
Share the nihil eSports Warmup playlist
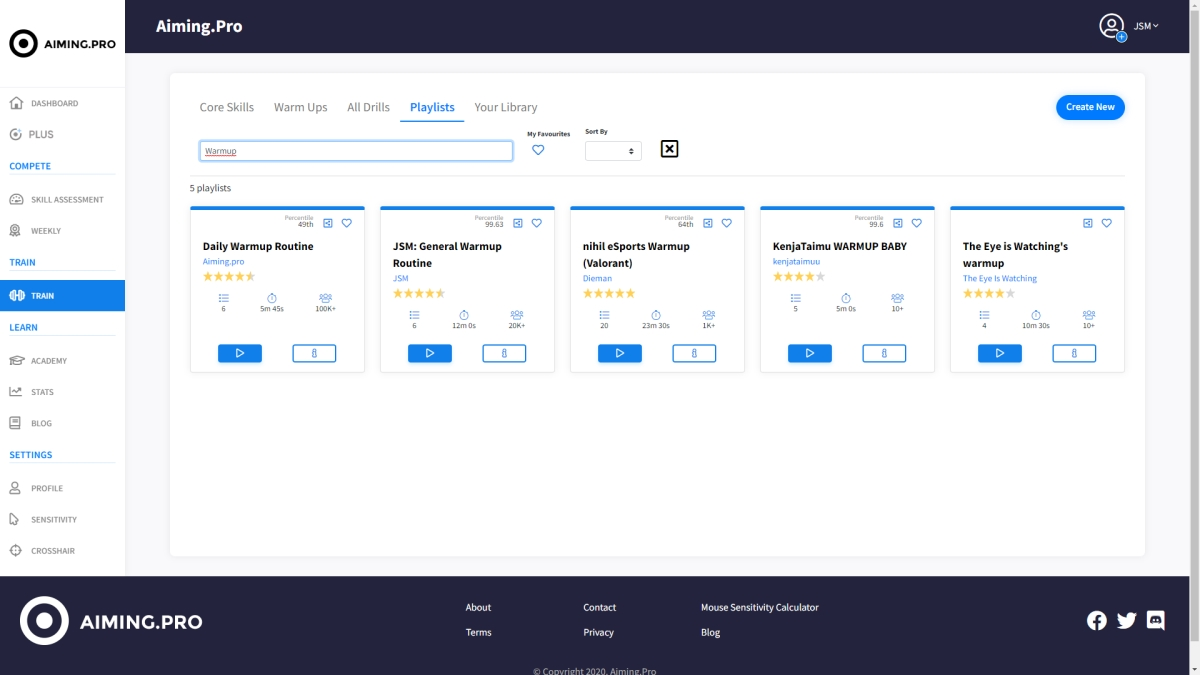(x=707, y=223)
